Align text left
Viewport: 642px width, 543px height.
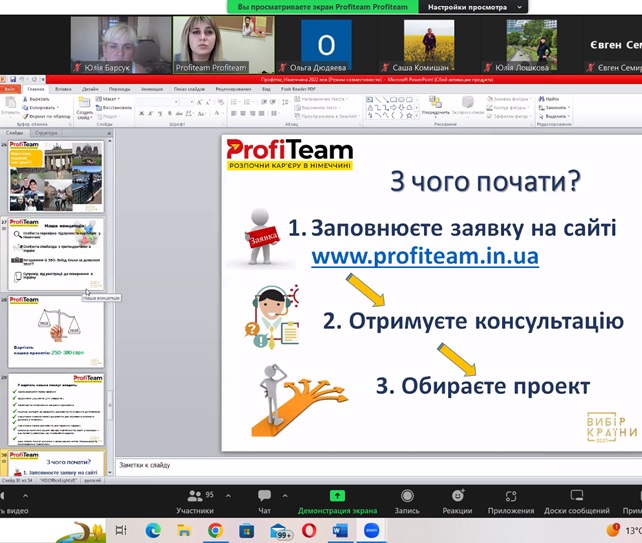234,113
